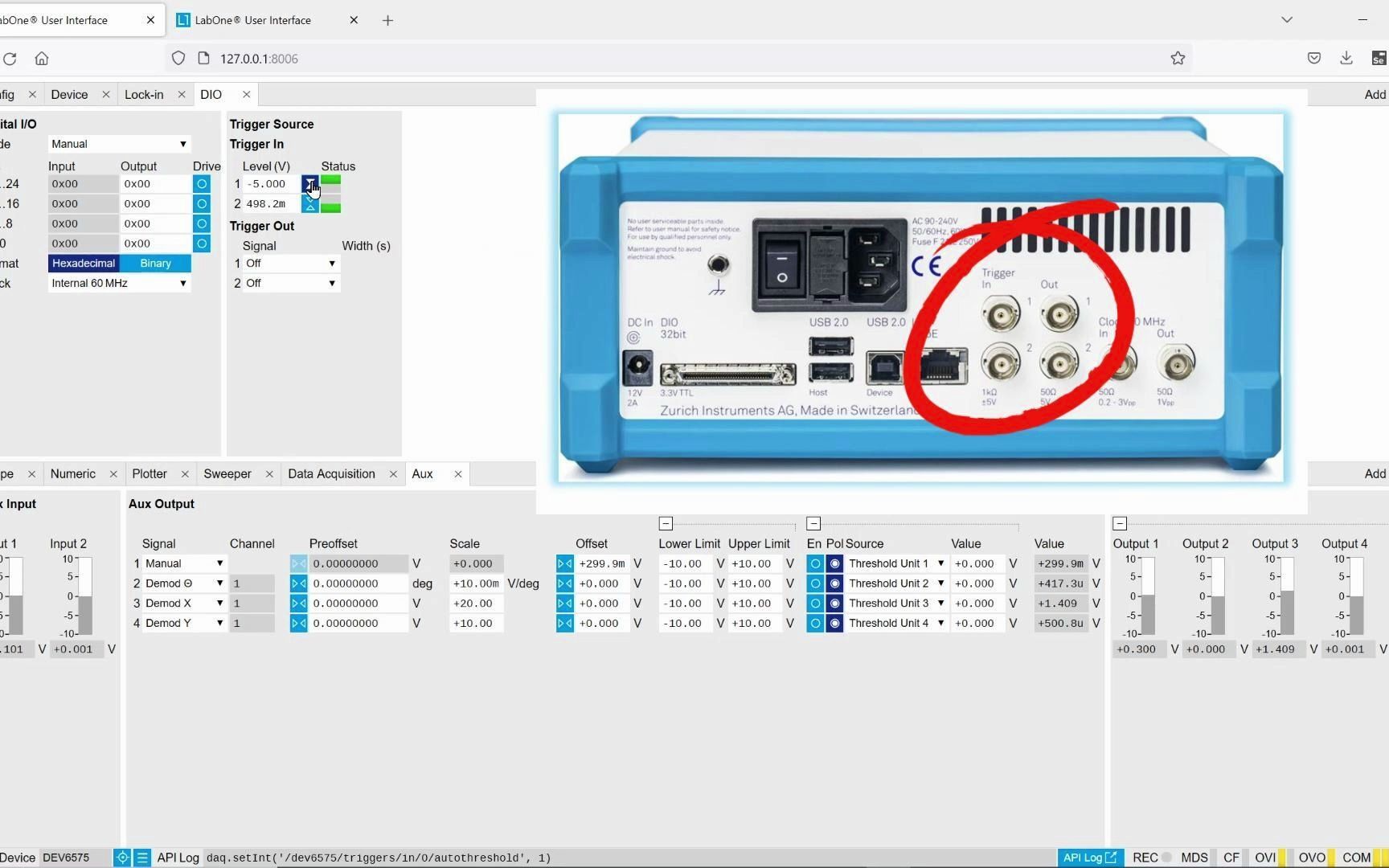Open Aux Output 2 Demod Θ dropdown
Viewport: 1389px width, 868px height.
click(x=184, y=584)
